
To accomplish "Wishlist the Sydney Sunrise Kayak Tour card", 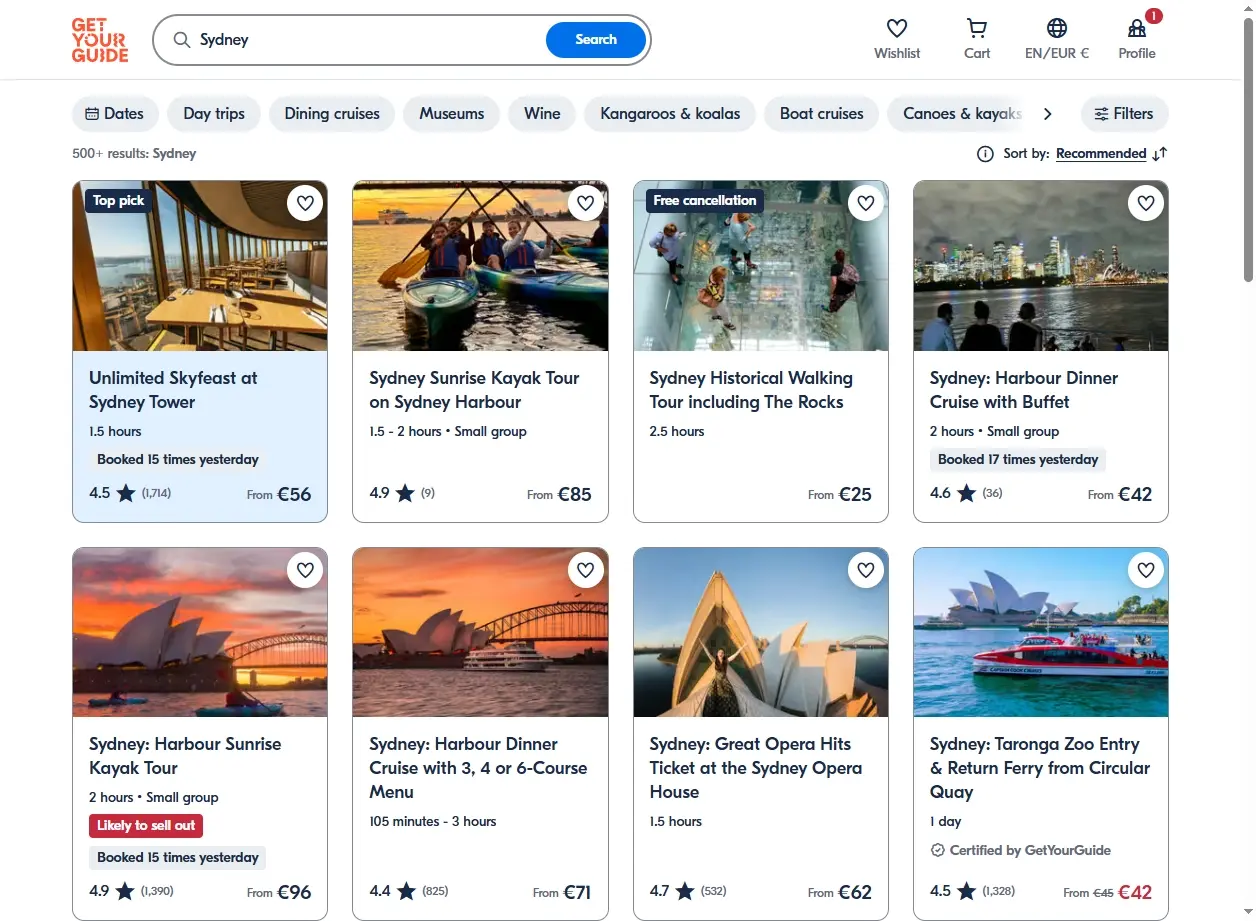I will pos(585,204).
